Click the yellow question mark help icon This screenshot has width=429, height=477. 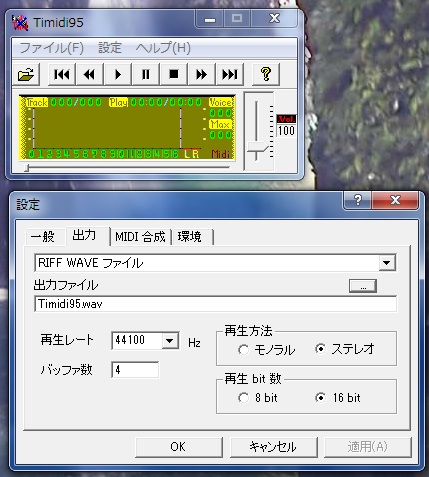point(266,74)
